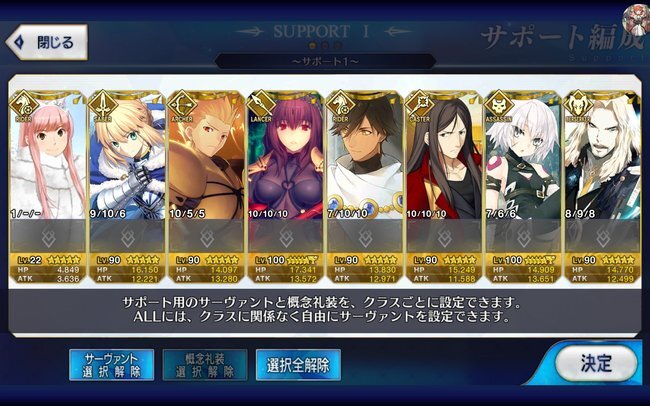The width and height of the screenshot is (650, 406).
Task: Tap the player avatar at top right
Action: tap(637, 21)
